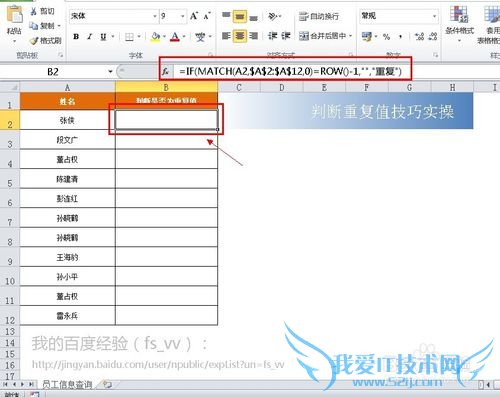Expand the font color dropdown arrow
The width and height of the screenshot is (500, 397).
pyautogui.click(x=184, y=36)
